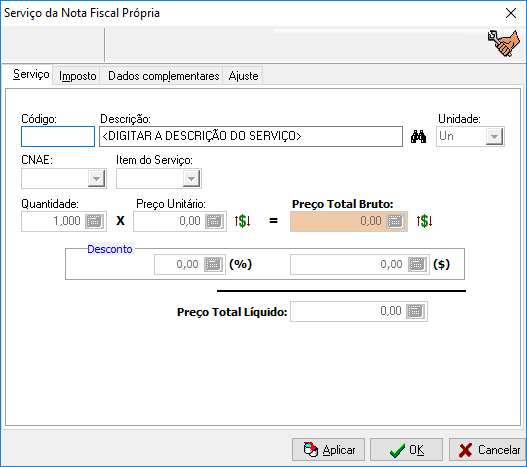
Task: Open calculator icon in Quantidade field
Action: point(94,221)
